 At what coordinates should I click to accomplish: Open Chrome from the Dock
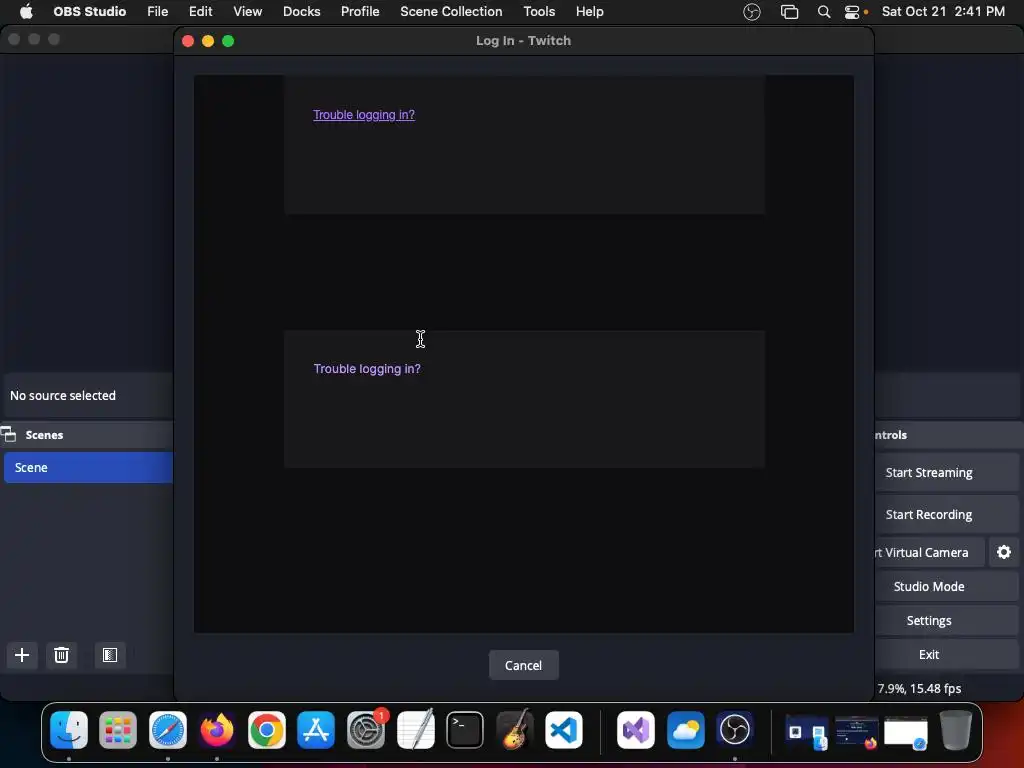(x=266, y=729)
